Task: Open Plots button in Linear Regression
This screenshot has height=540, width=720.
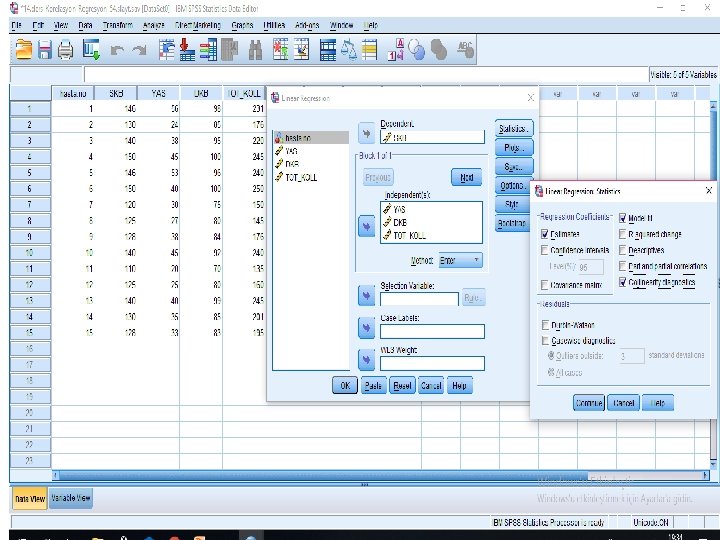Action: coord(514,147)
